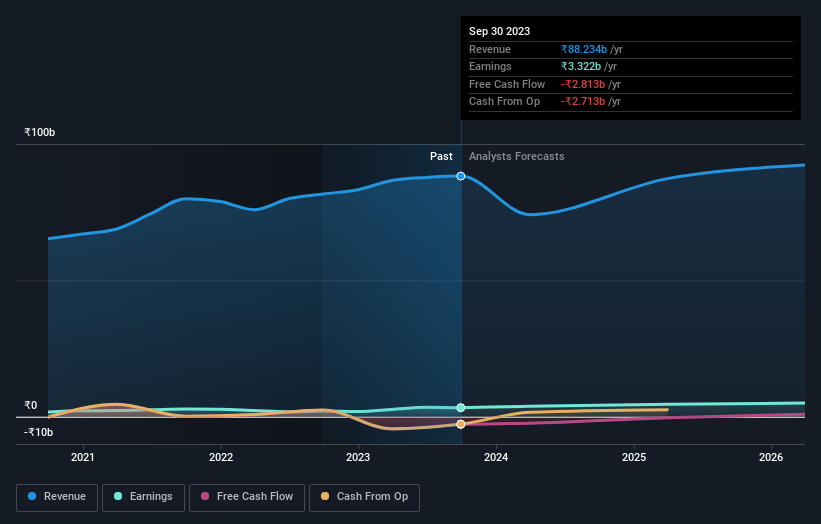Click the Analysts Forecasts label
Viewport: 821px width, 524px height.
[x=516, y=156]
